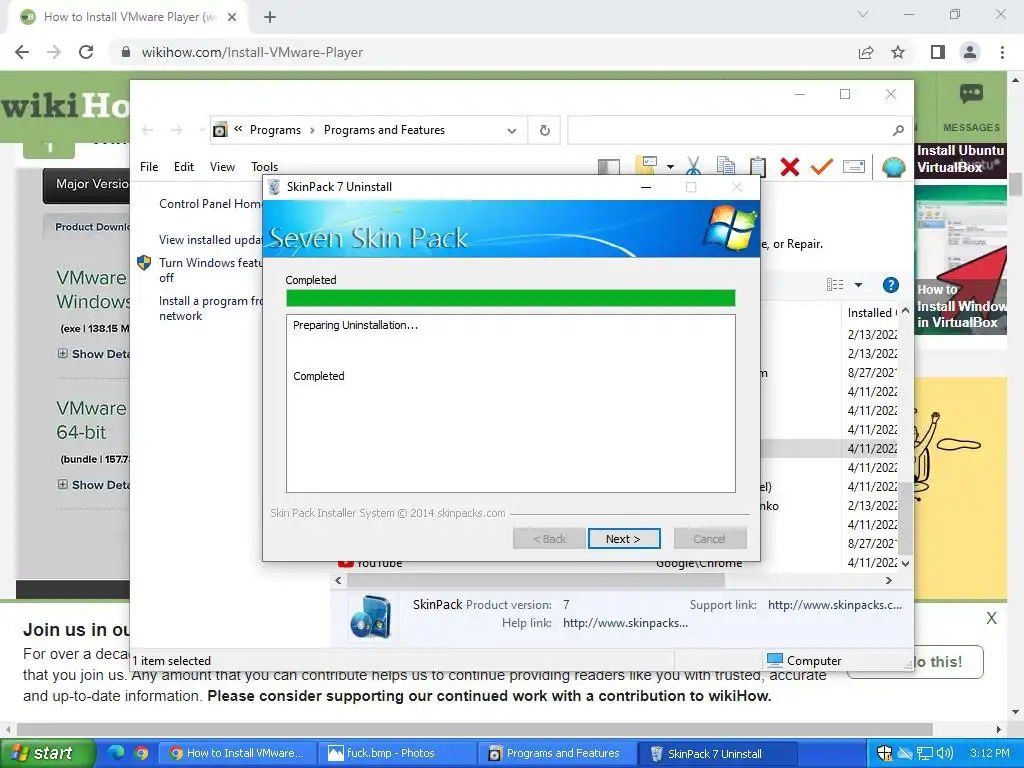Click the volume speaker tray icon
This screenshot has height=768, width=1024.
944,753
